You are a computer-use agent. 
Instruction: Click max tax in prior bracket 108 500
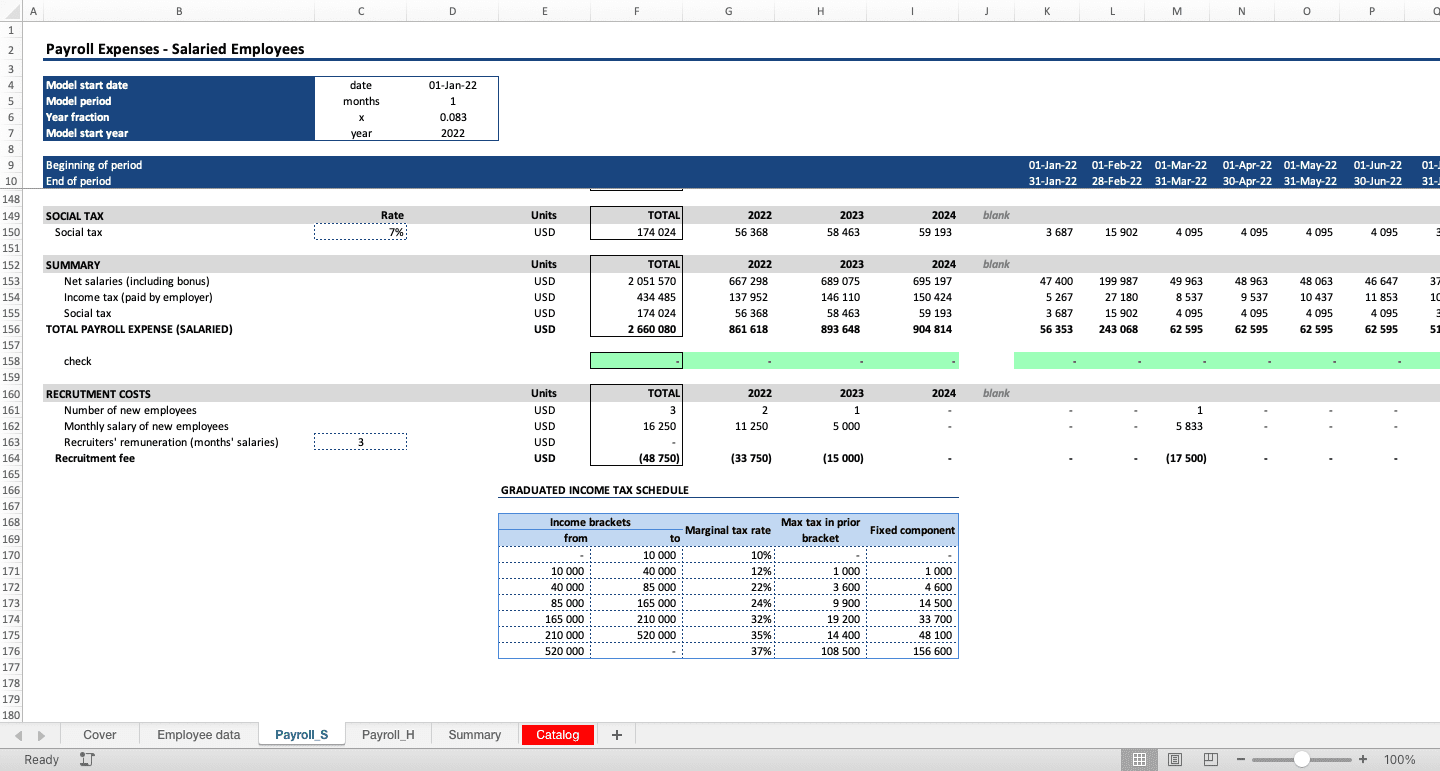(820, 651)
